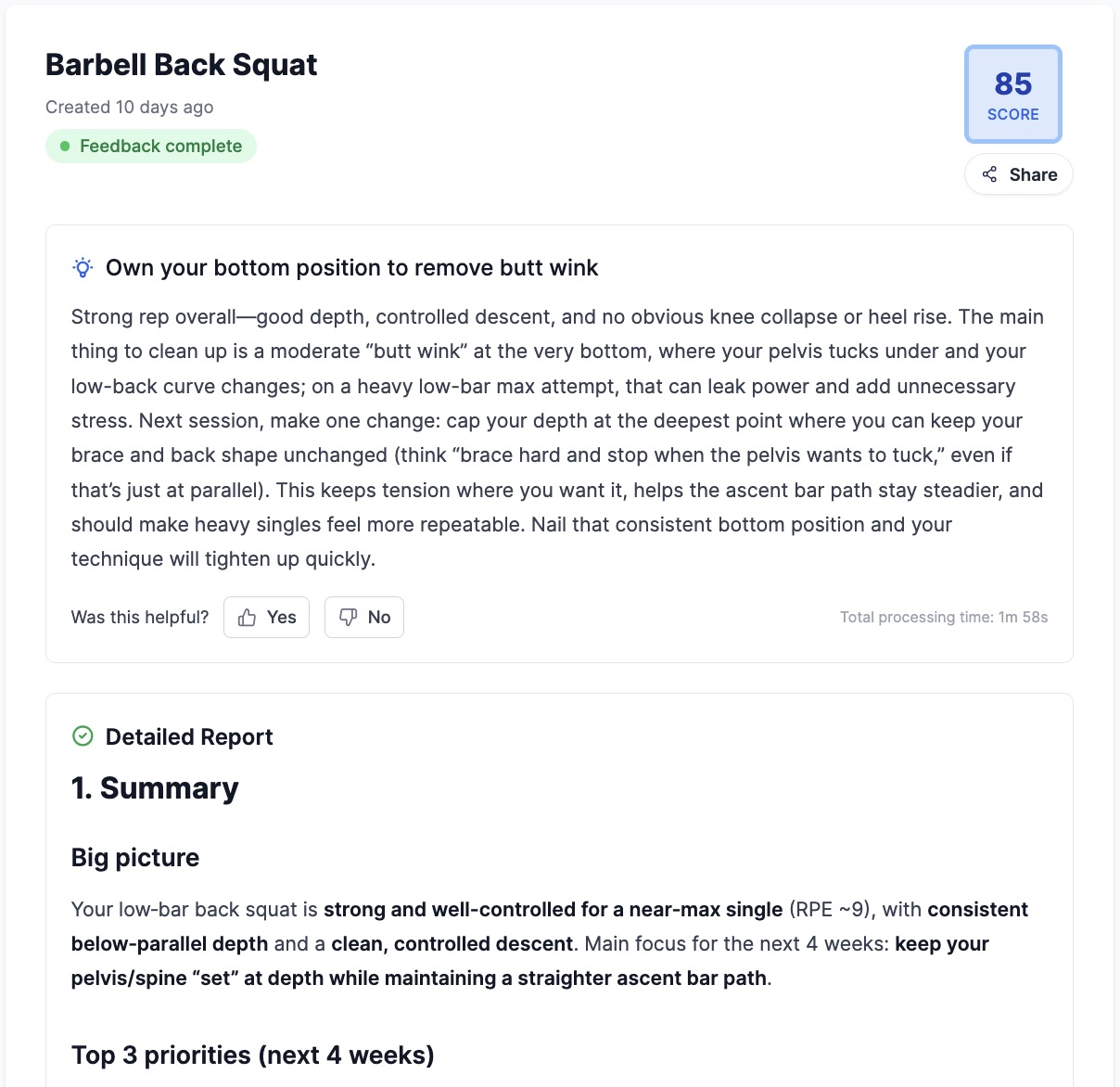Click the Total processing time text
The height and width of the screenshot is (1087, 1120).
943,618
